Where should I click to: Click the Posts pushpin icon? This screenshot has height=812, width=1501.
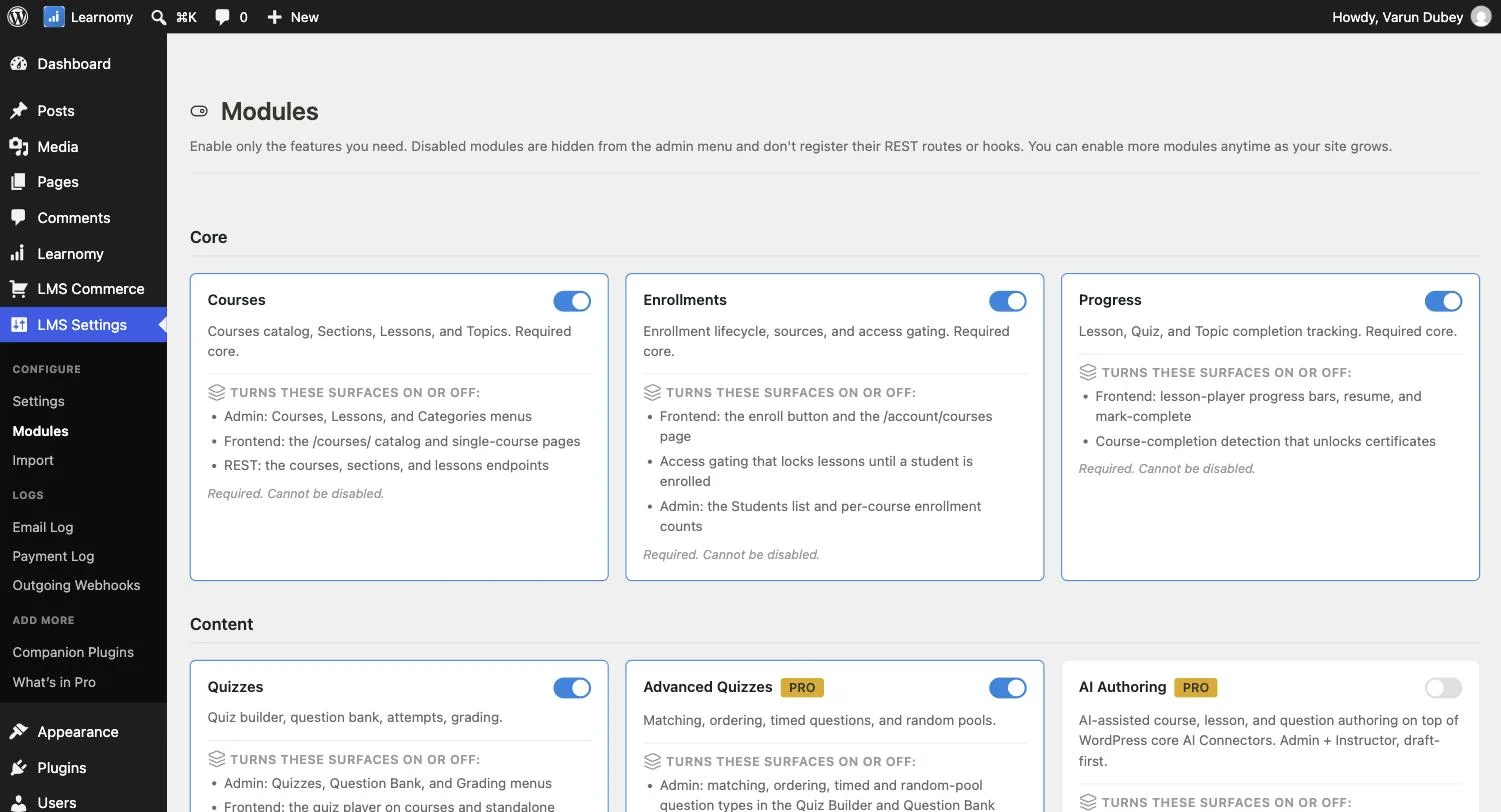pos(18,111)
